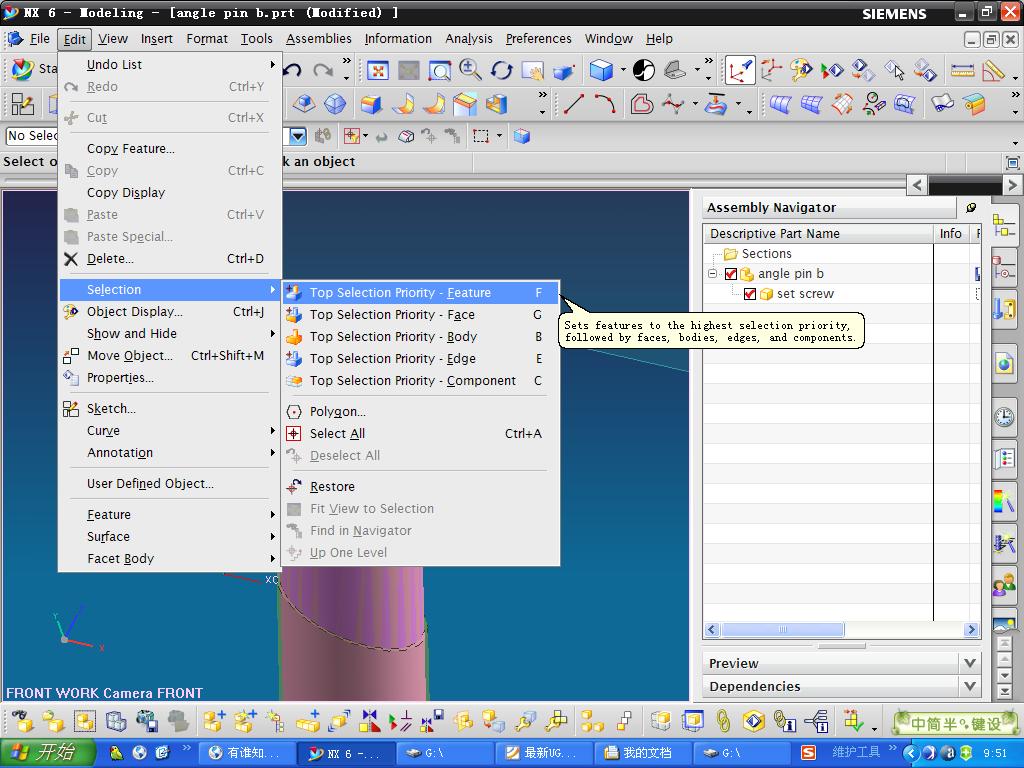Click the black-white face analysis icon
Viewport: 1024px width, 768px height.
[644, 70]
